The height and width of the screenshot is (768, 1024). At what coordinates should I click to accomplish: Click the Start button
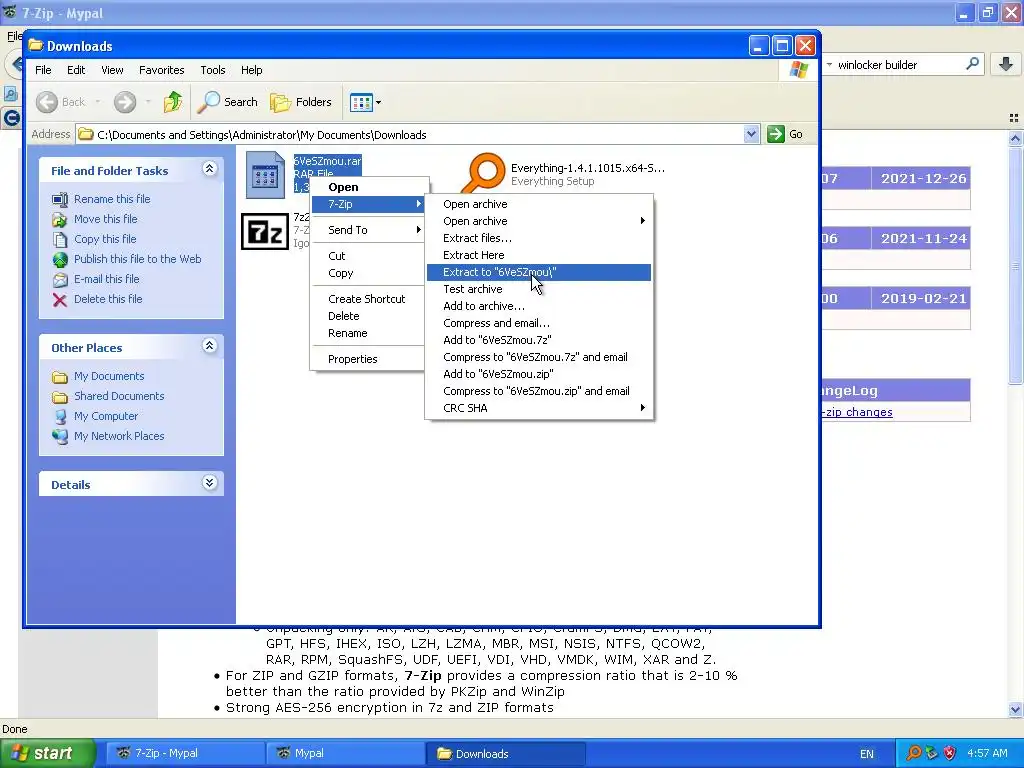(47, 754)
